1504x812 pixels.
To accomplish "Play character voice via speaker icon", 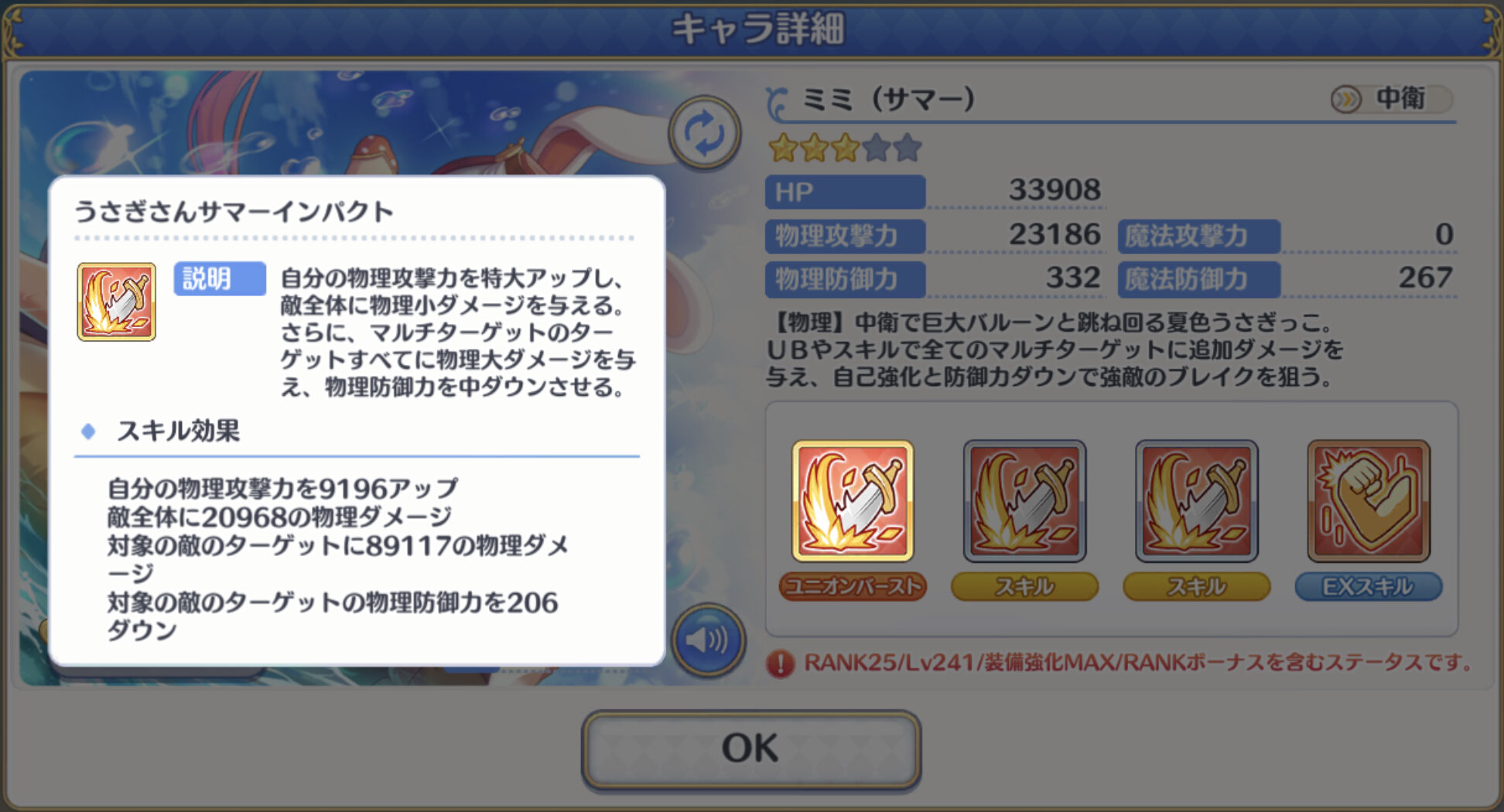I will point(707,640).
